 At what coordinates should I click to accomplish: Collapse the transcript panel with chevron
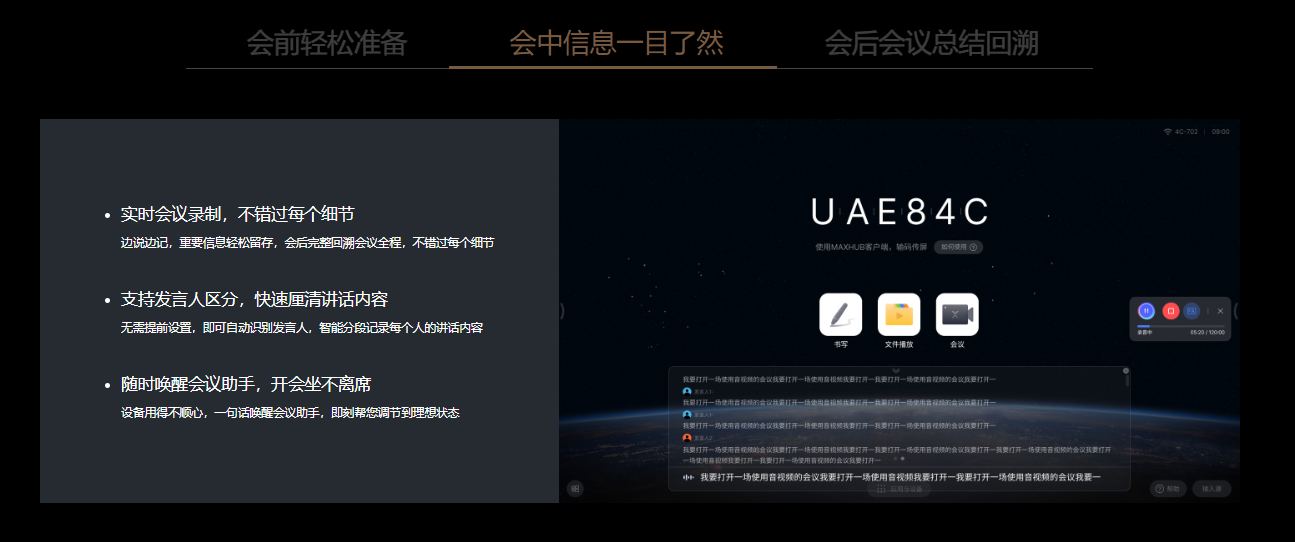pos(897,371)
